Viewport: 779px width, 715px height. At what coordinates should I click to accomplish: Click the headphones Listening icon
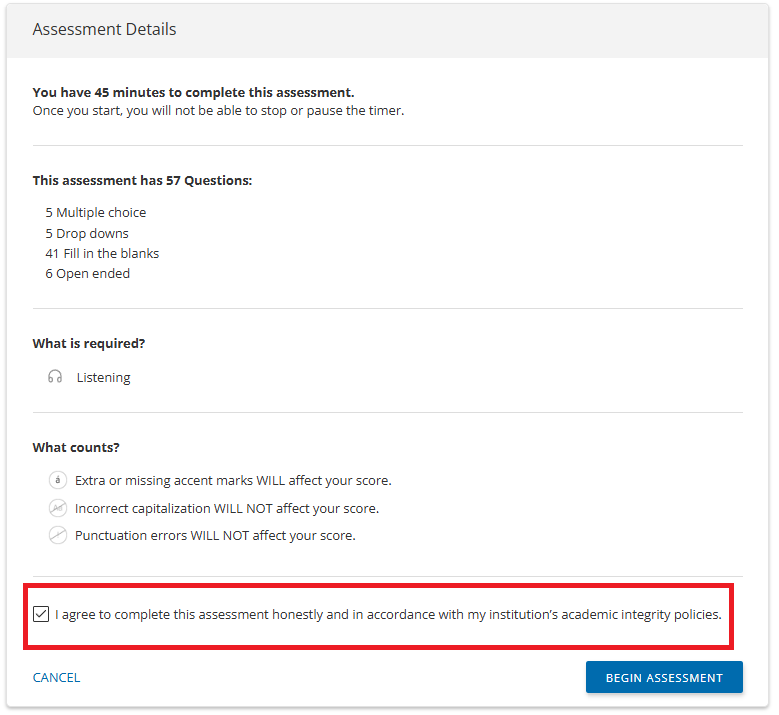[x=55, y=377]
